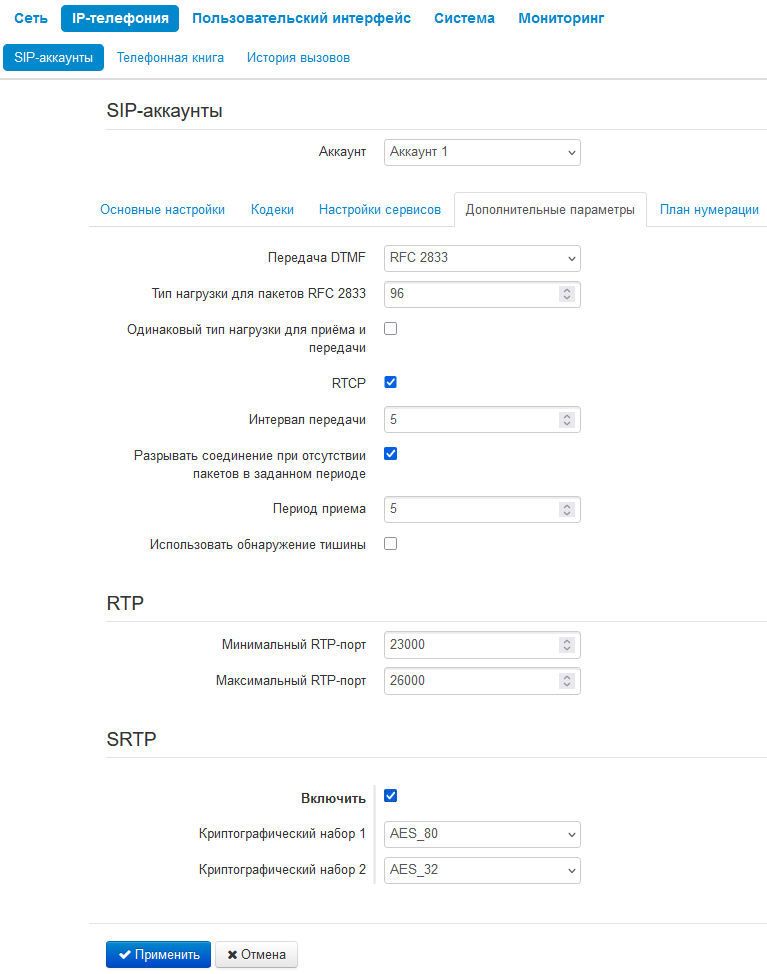Switch to the Кодеки tab
The height and width of the screenshot is (974, 767).
click(x=272, y=210)
